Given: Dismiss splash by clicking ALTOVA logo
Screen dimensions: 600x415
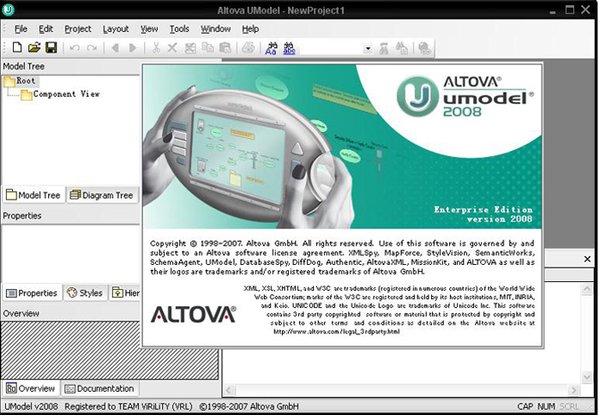Looking at the screenshot, I should coord(193,314).
